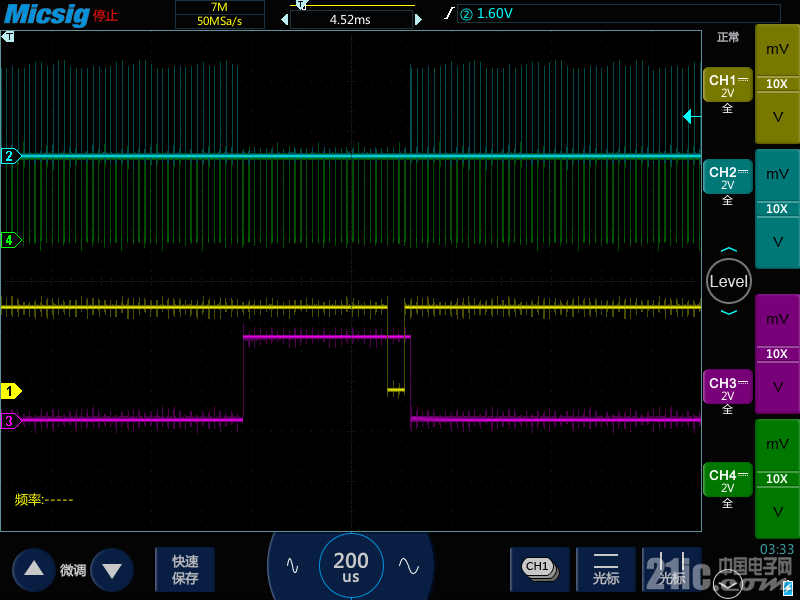Decrease CH4 scale with the green mV button

pyautogui.click(x=777, y=444)
